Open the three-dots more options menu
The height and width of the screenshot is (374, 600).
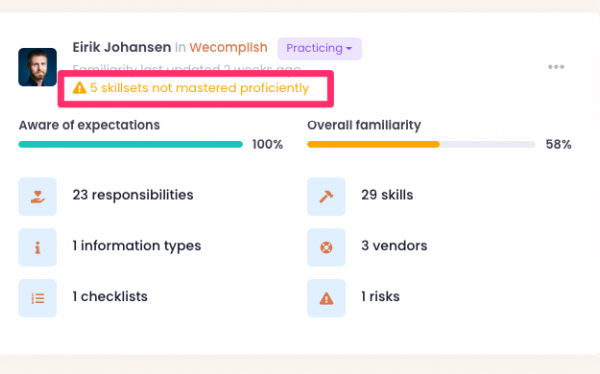coord(556,67)
